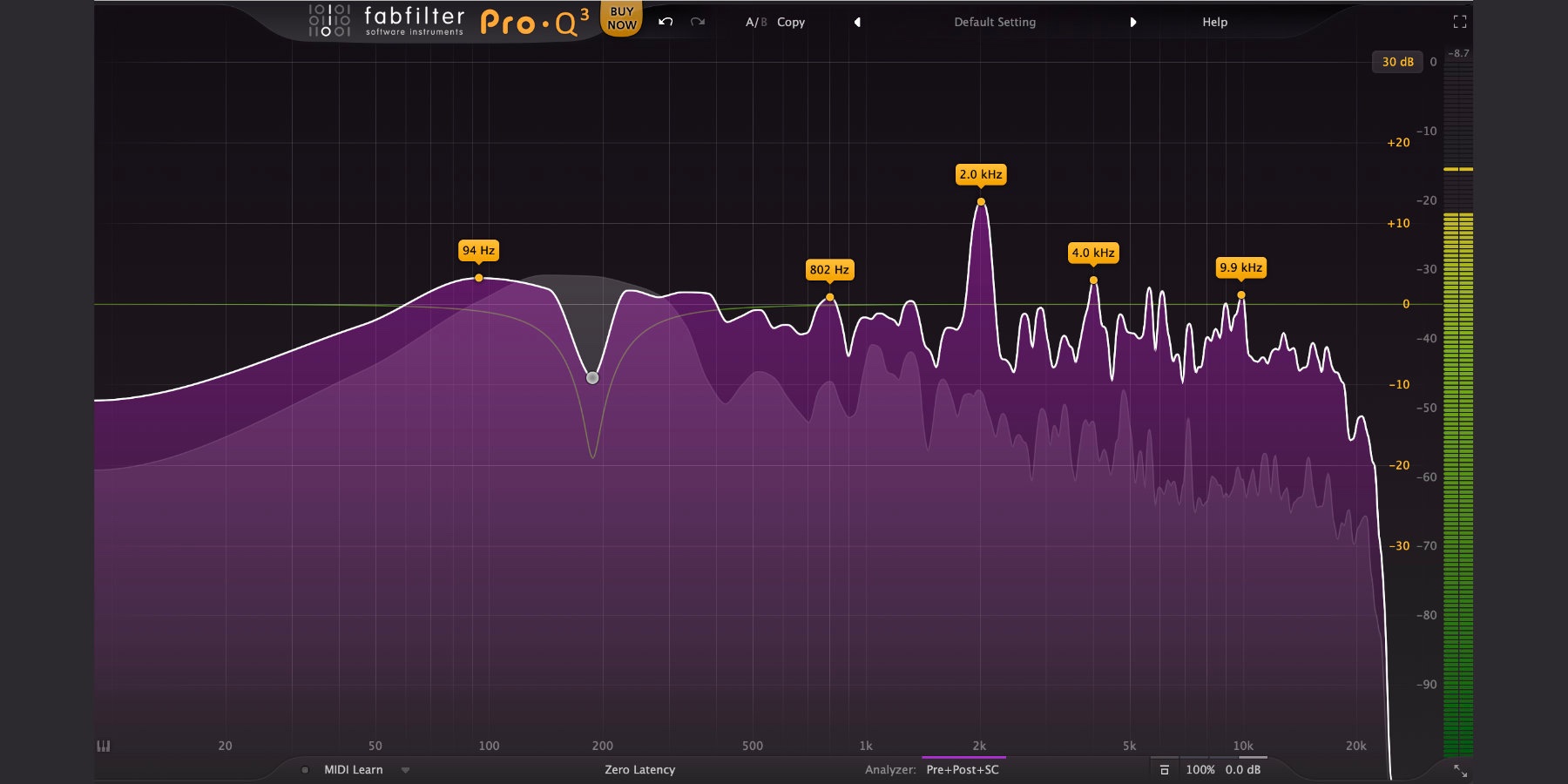
Task: Click the BUY NOW button
Action: [x=622, y=17]
